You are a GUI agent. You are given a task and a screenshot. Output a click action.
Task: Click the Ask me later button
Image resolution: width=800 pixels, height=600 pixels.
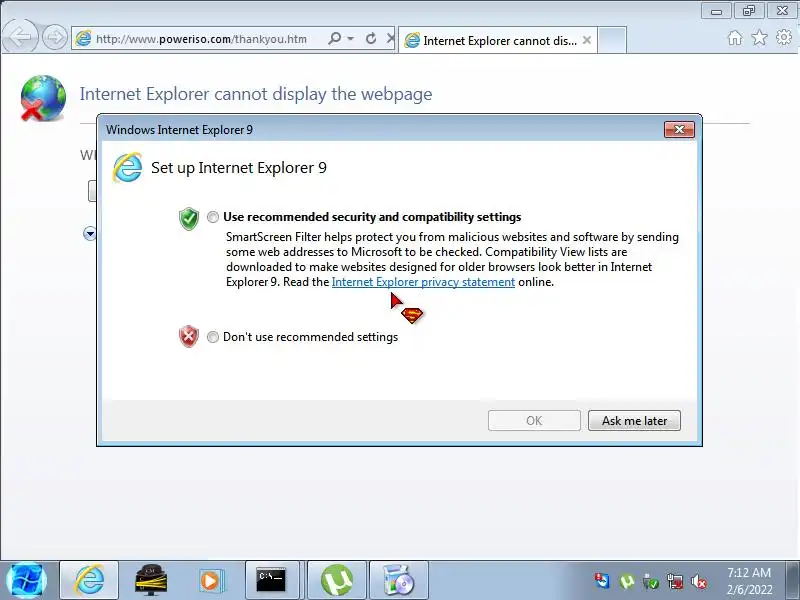pos(634,420)
